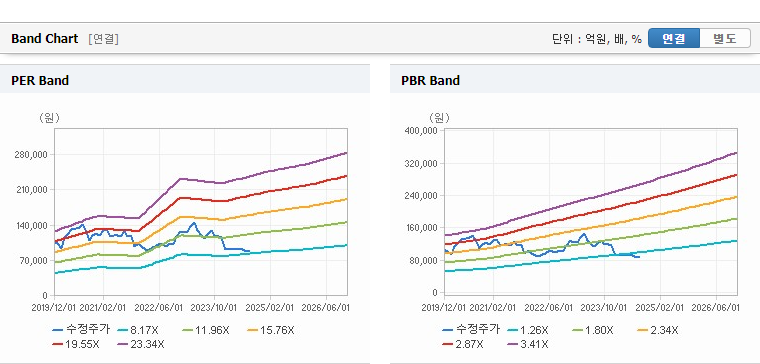Image resolution: width=760 pixels, height=364 pixels.
Task: Click the 400,000 label on PBR chart axis
Action: (x=422, y=131)
